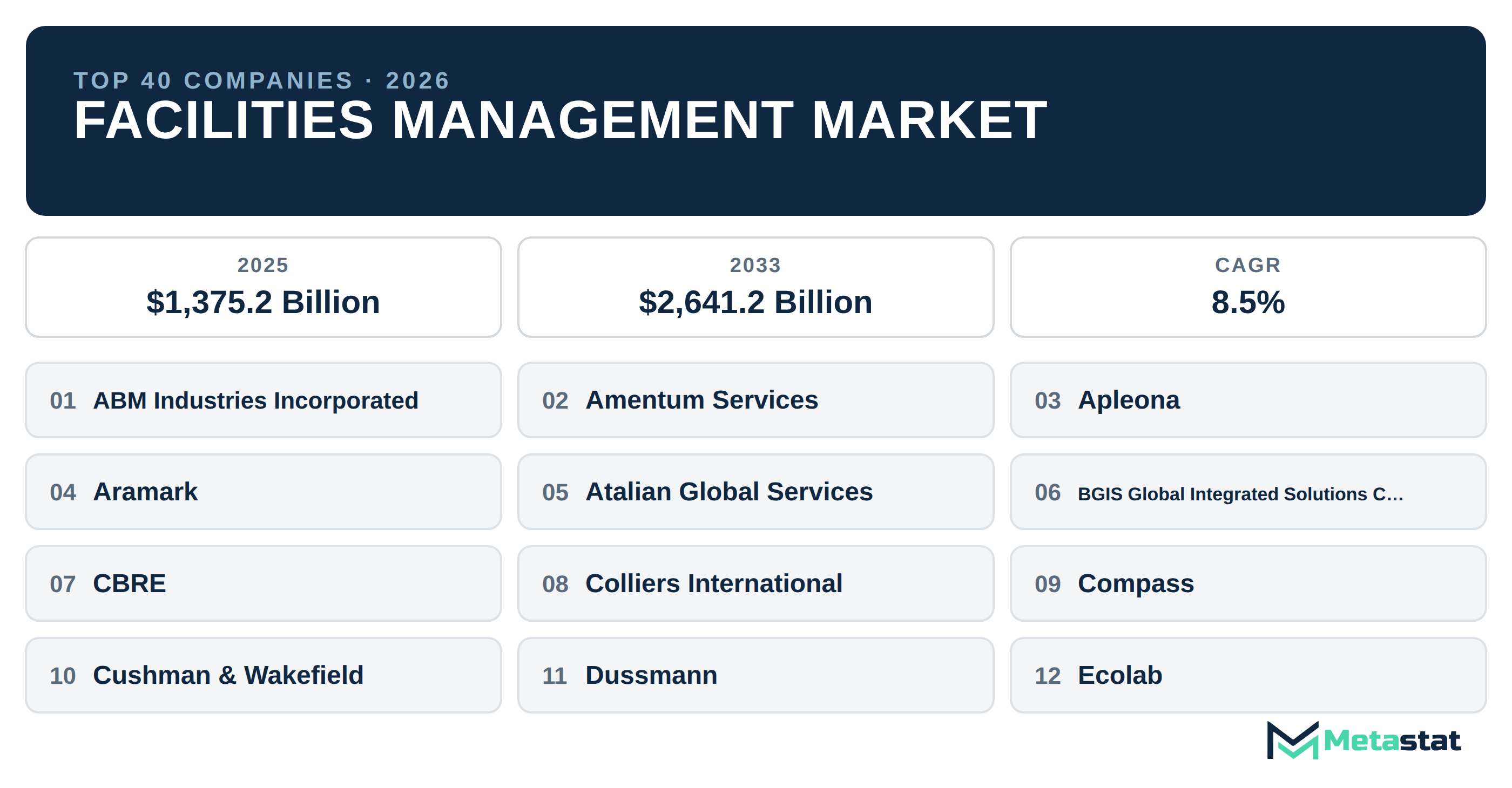Click the Dussmann company entry
Screen dimensions: 1512x788
[x=755, y=675]
